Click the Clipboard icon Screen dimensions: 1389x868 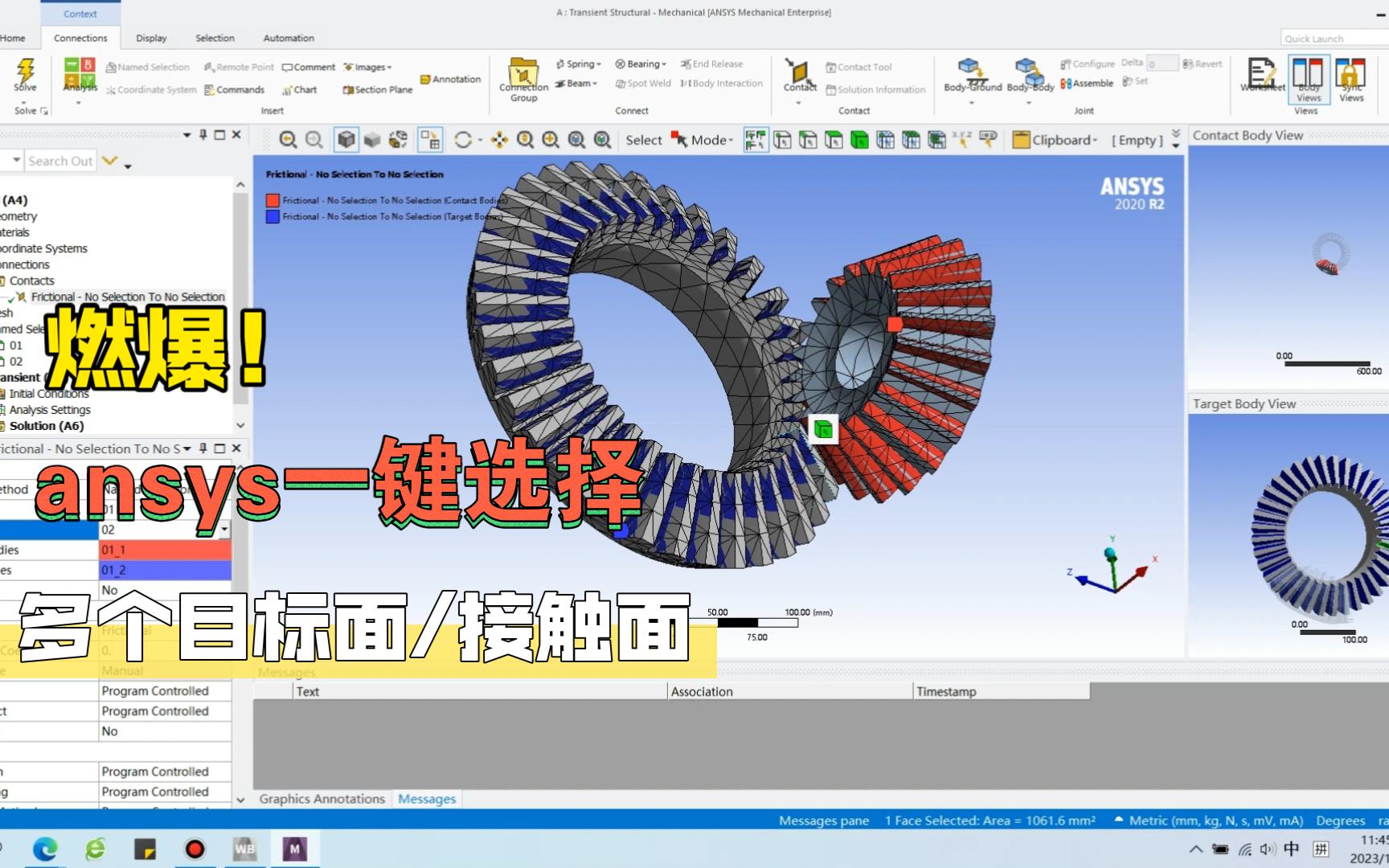coord(1021,140)
